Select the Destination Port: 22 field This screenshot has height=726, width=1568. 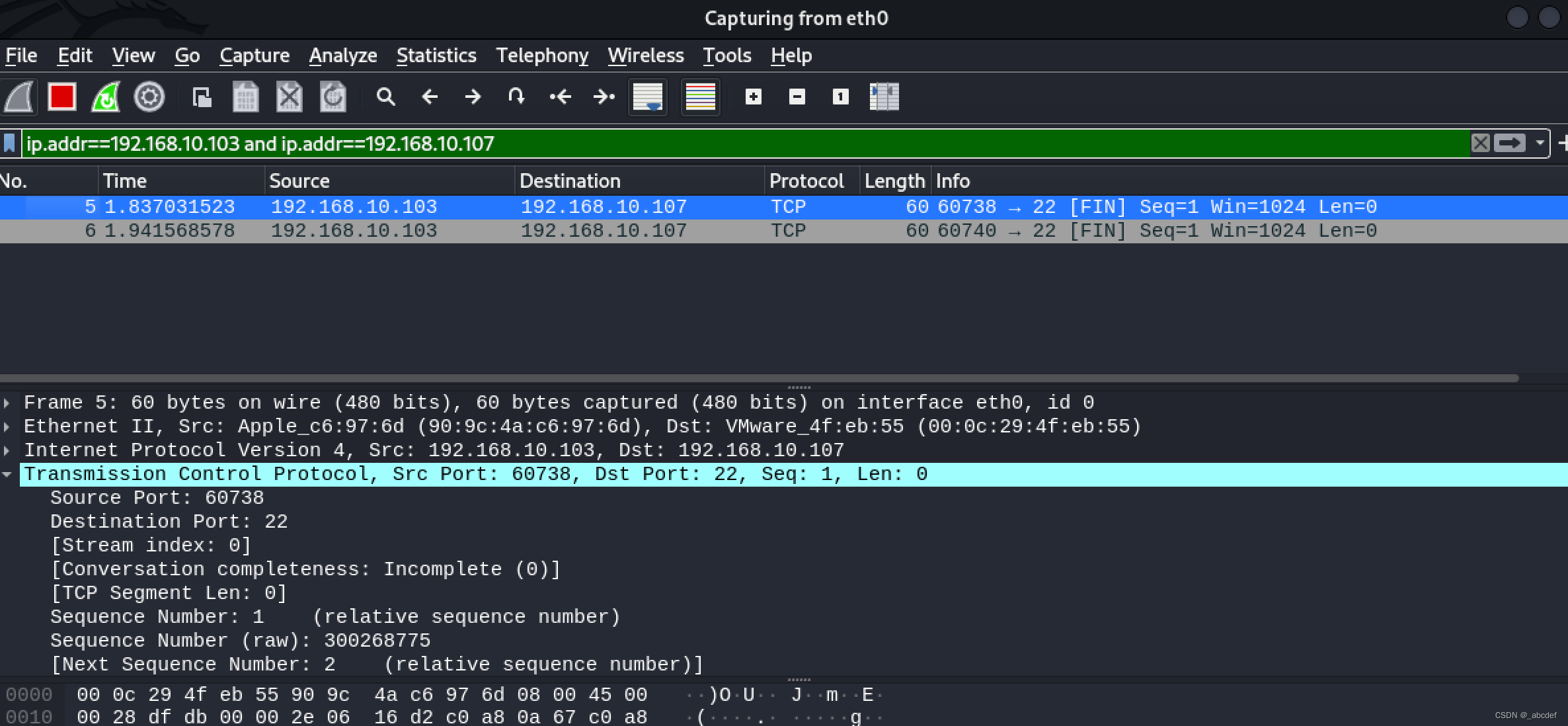point(169,522)
